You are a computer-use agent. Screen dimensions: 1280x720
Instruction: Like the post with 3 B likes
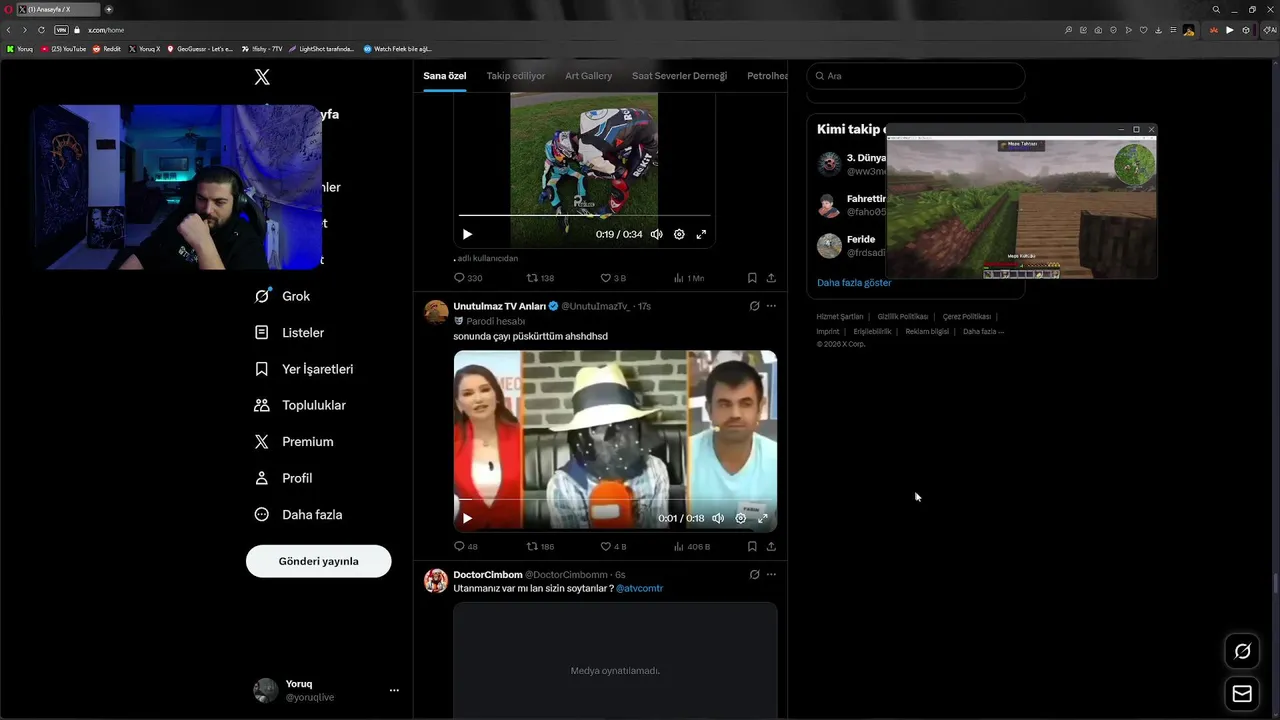[612, 278]
